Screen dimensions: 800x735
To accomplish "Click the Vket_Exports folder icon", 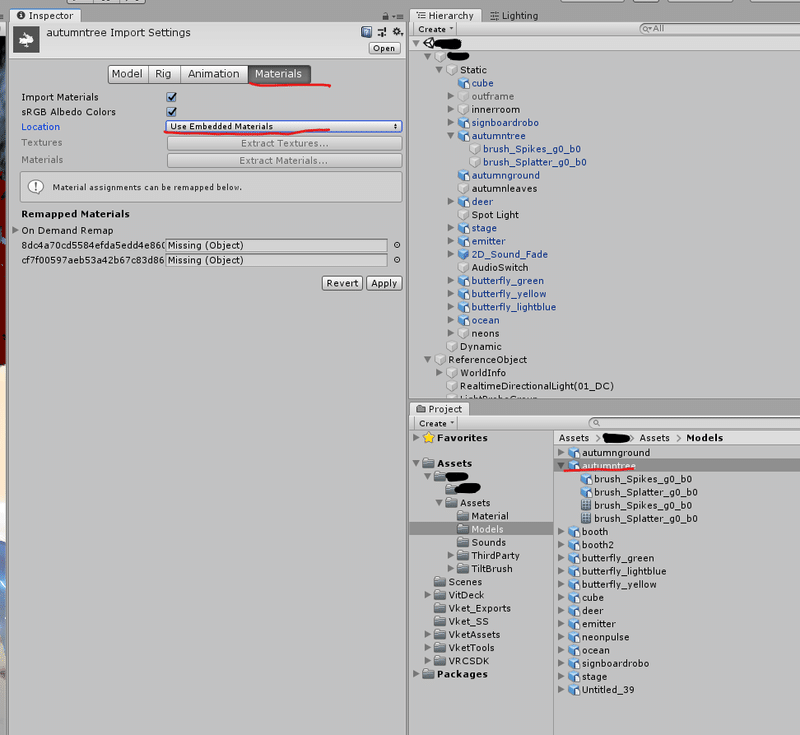I will click(440, 608).
